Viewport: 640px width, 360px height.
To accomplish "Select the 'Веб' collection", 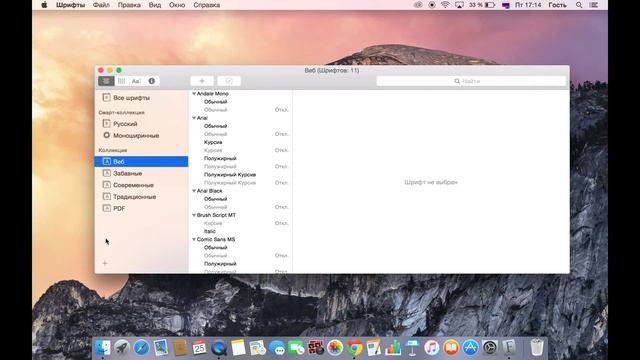I will [x=141, y=161].
